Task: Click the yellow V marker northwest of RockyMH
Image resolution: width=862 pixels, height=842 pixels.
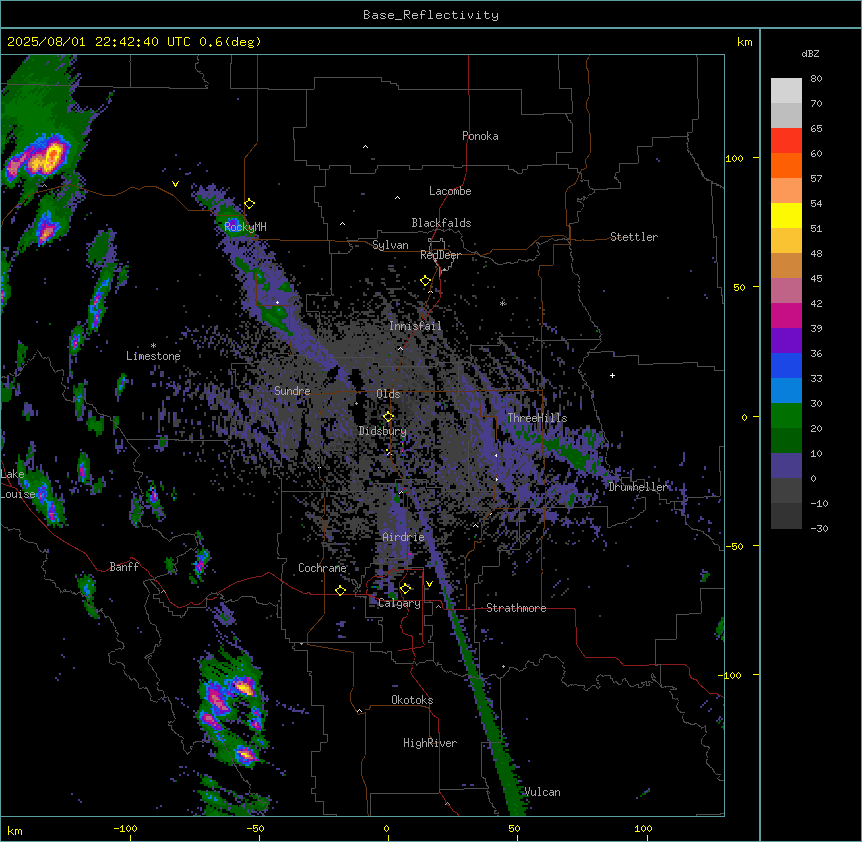Action: pyautogui.click(x=175, y=184)
